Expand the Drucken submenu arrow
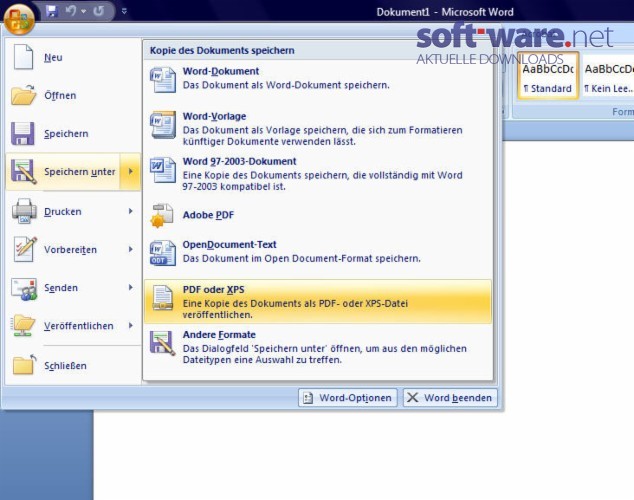This screenshot has height=500, width=634. click(x=130, y=211)
